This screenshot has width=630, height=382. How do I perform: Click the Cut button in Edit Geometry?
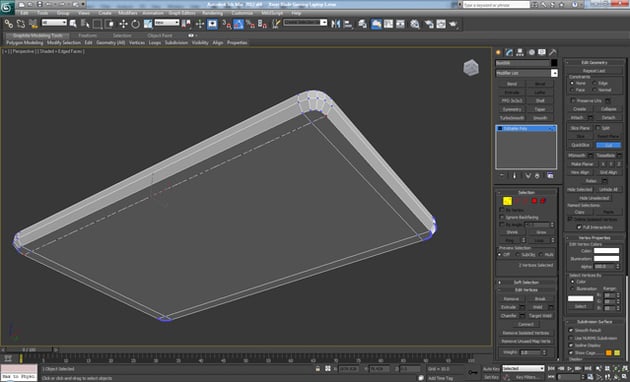click(608, 145)
